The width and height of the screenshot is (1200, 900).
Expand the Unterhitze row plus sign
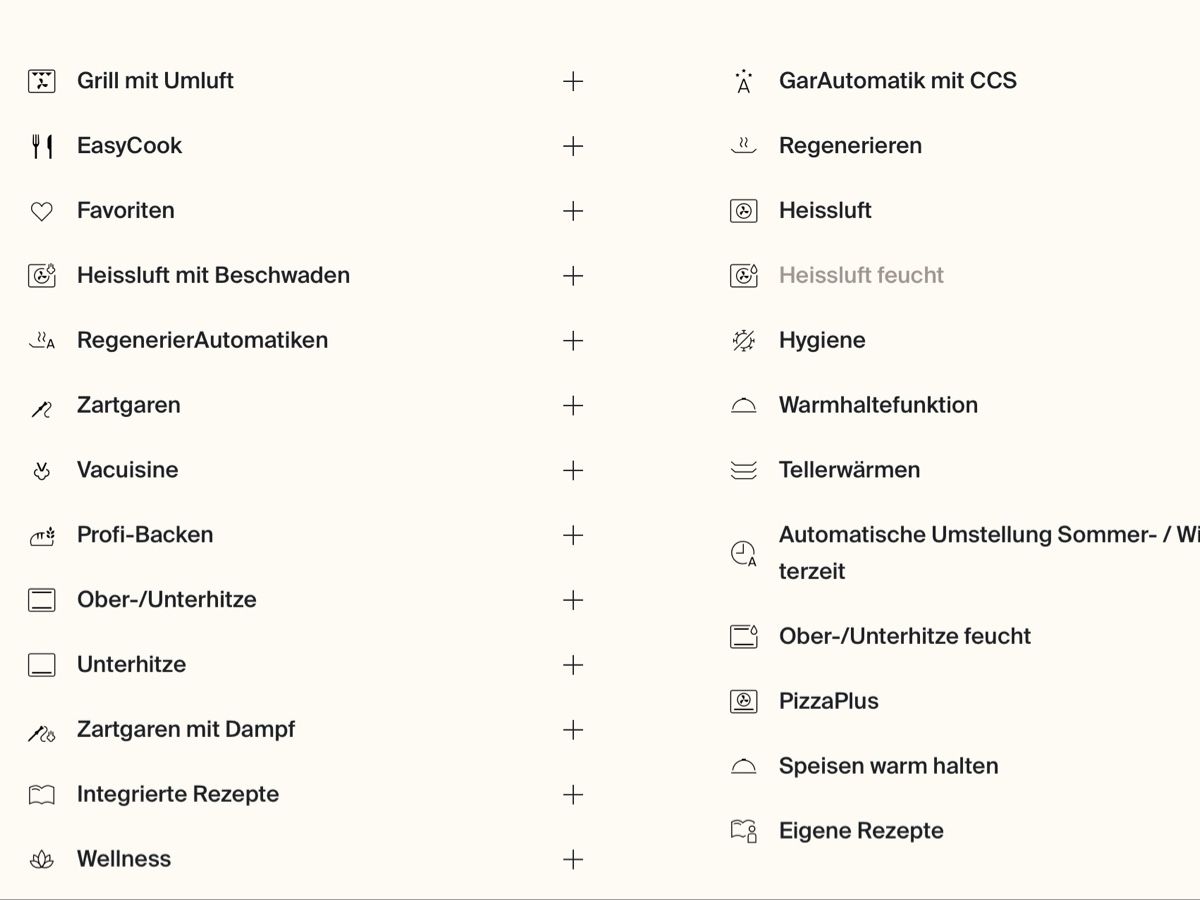[573, 665]
